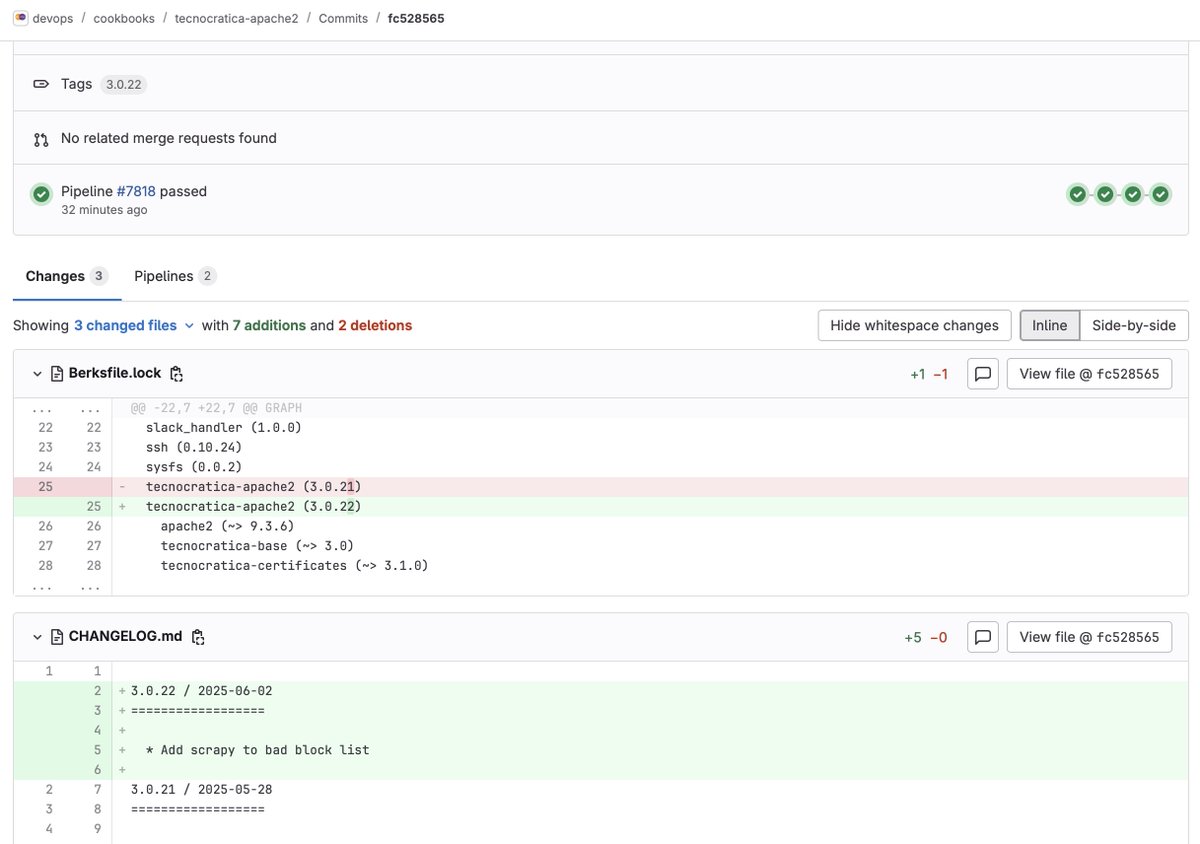
Task: Select the Pipelines tab
Action: [175, 276]
